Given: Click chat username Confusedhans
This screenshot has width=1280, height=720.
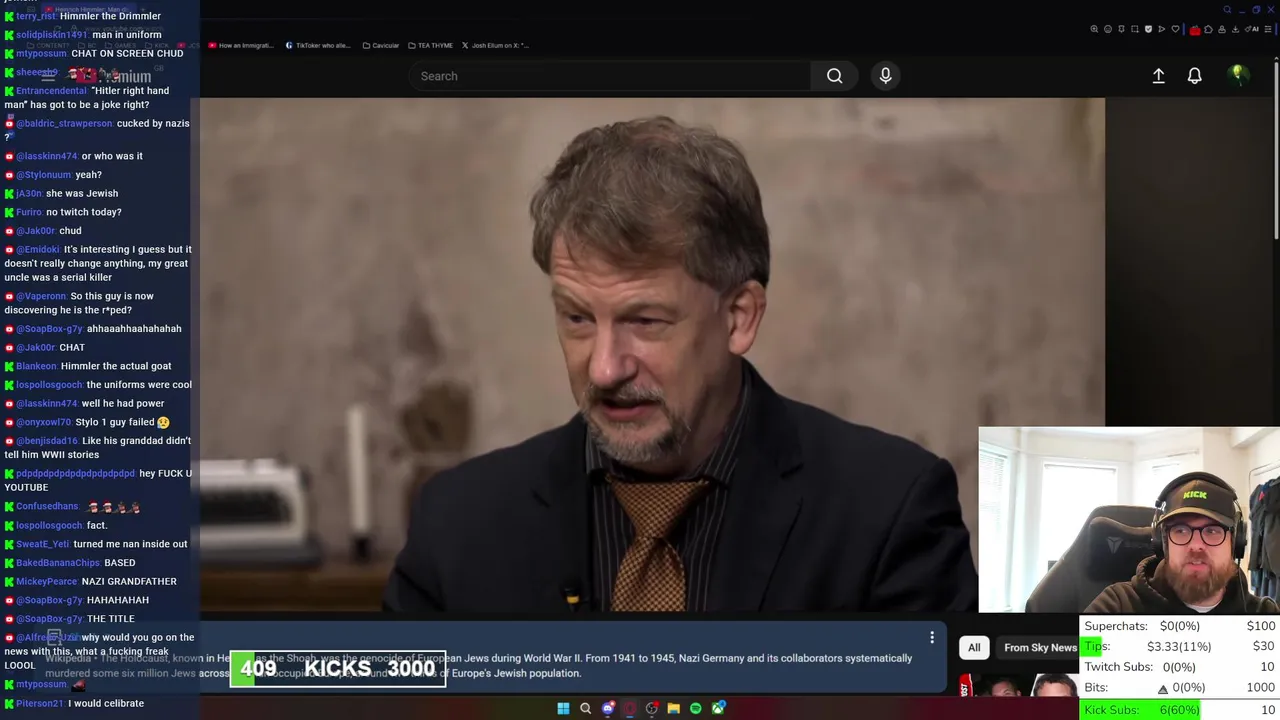Looking at the screenshot, I should (x=47, y=506).
